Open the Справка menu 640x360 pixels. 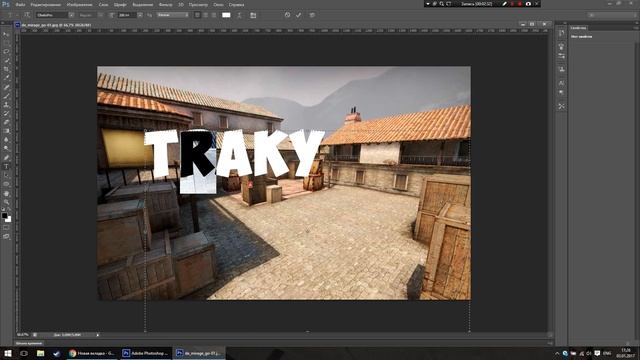[236, 5]
